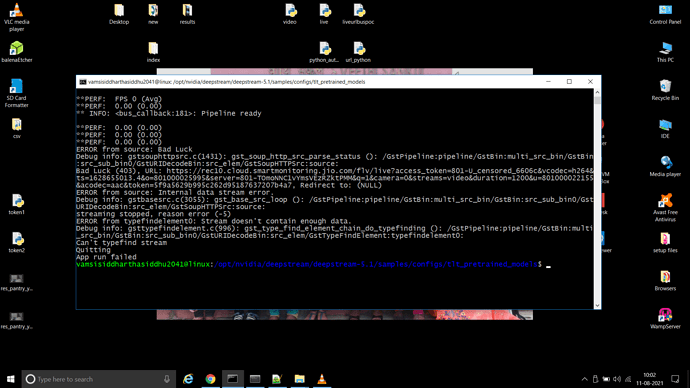Image resolution: width=690 pixels, height=388 pixels.
Task: Open File Explorer from taskbar
Action: click(x=299, y=379)
